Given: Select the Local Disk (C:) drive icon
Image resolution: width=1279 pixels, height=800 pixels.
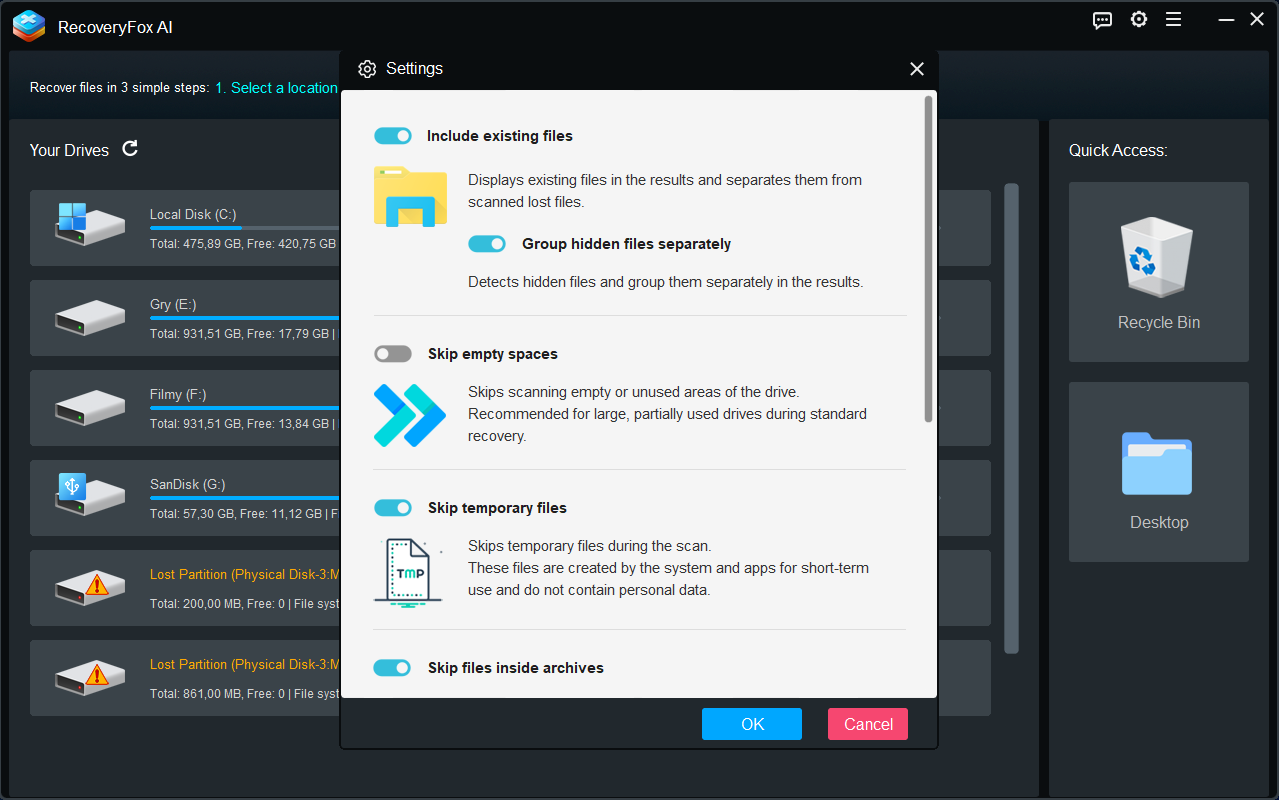Looking at the screenshot, I should pos(90,225).
